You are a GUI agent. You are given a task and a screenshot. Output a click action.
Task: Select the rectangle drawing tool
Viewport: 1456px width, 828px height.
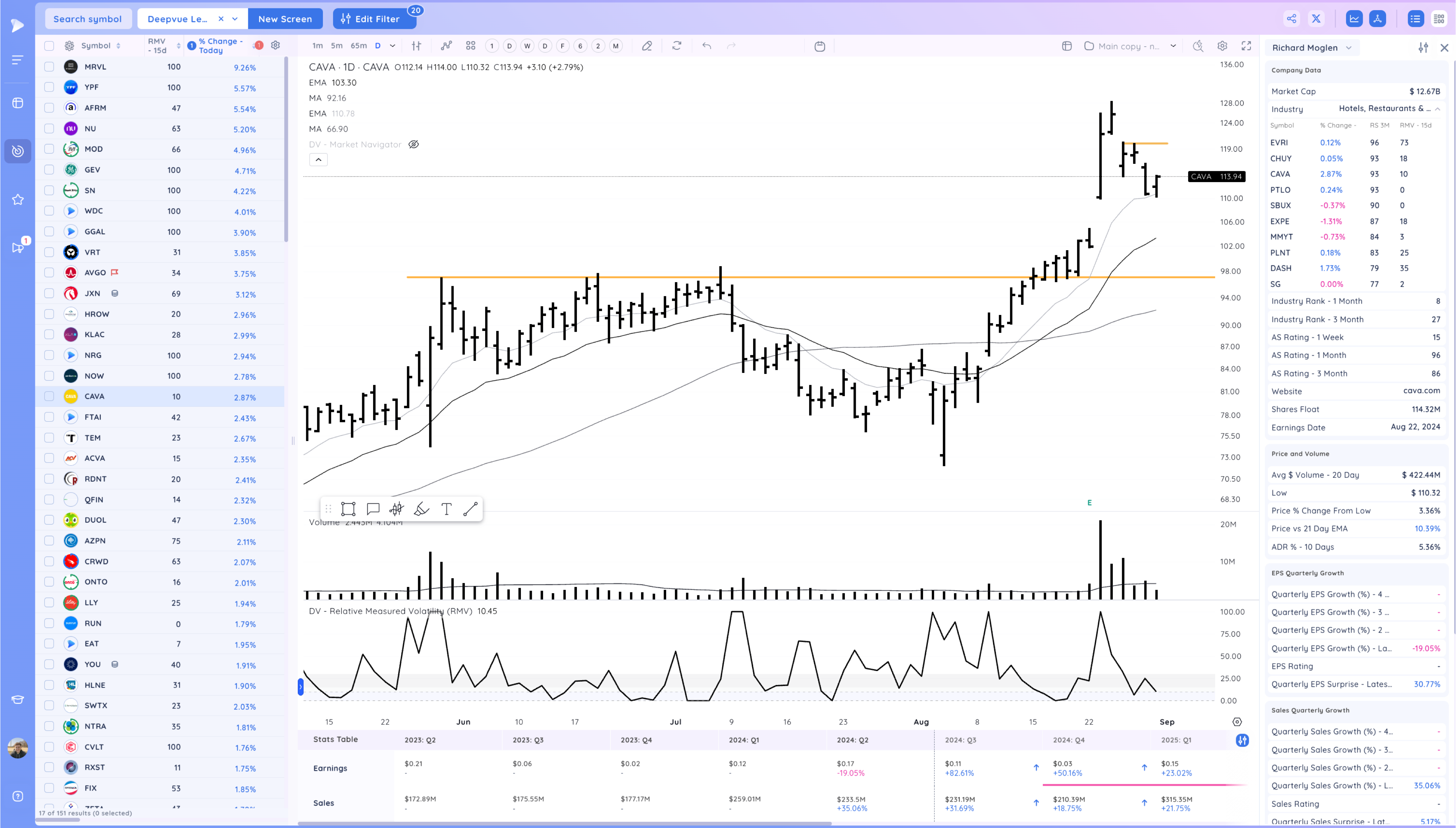pos(348,509)
